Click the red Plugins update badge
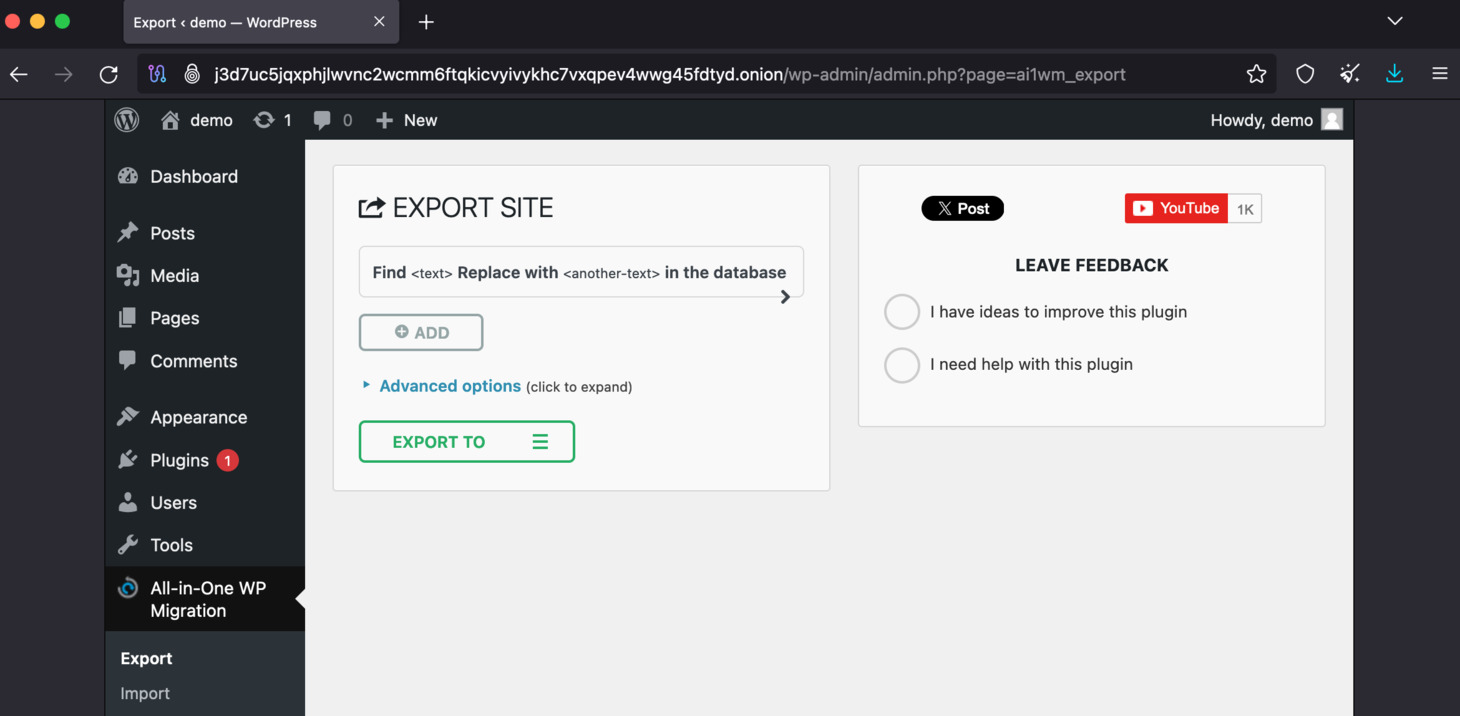The height and width of the screenshot is (716, 1460). point(228,461)
